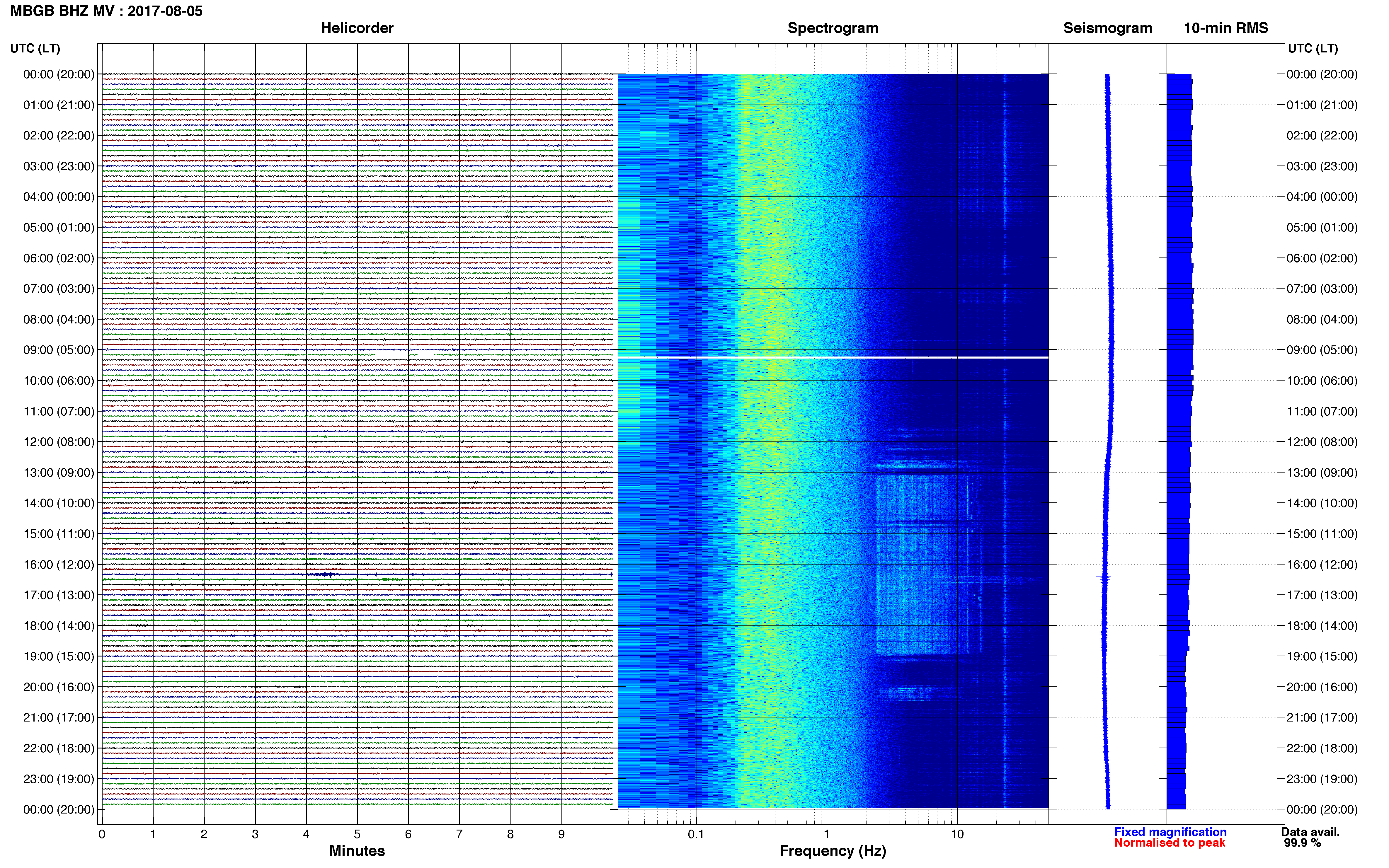Click the Frequency (Hz) axis title
Screen dimensions: 1389x868
tap(833, 851)
